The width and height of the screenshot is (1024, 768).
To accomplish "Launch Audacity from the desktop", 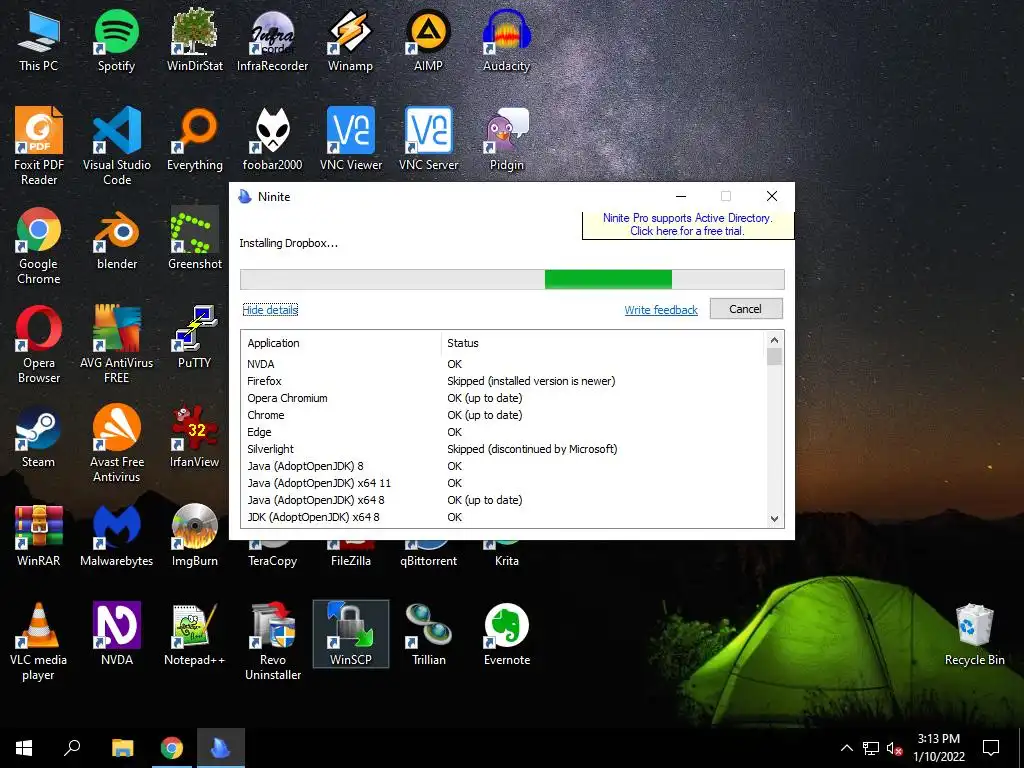I will pyautogui.click(x=506, y=40).
